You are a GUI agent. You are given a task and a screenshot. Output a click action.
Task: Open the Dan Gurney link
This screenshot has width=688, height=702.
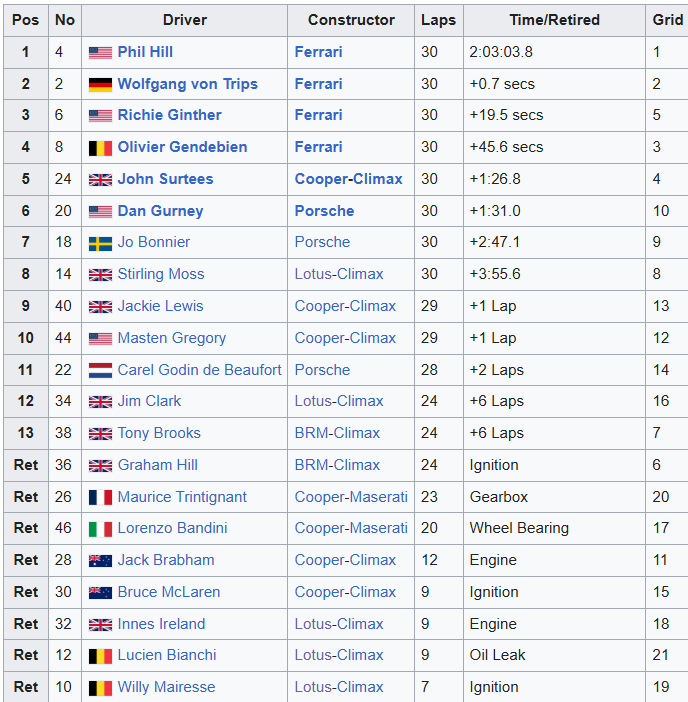pos(160,211)
